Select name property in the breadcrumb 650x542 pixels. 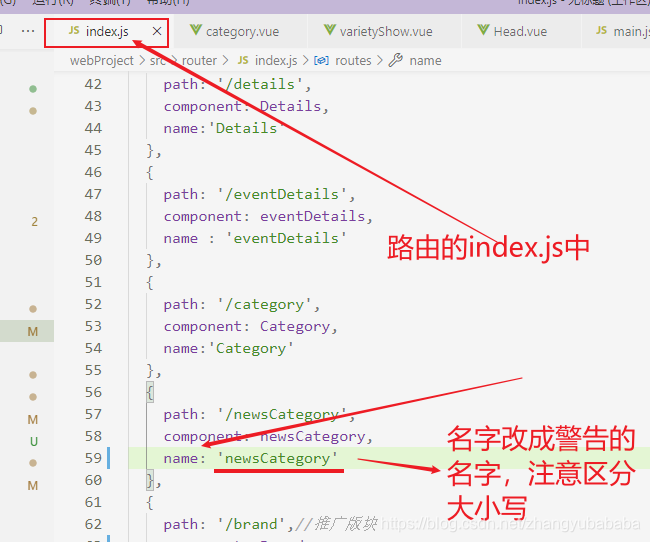click(425, 61)
